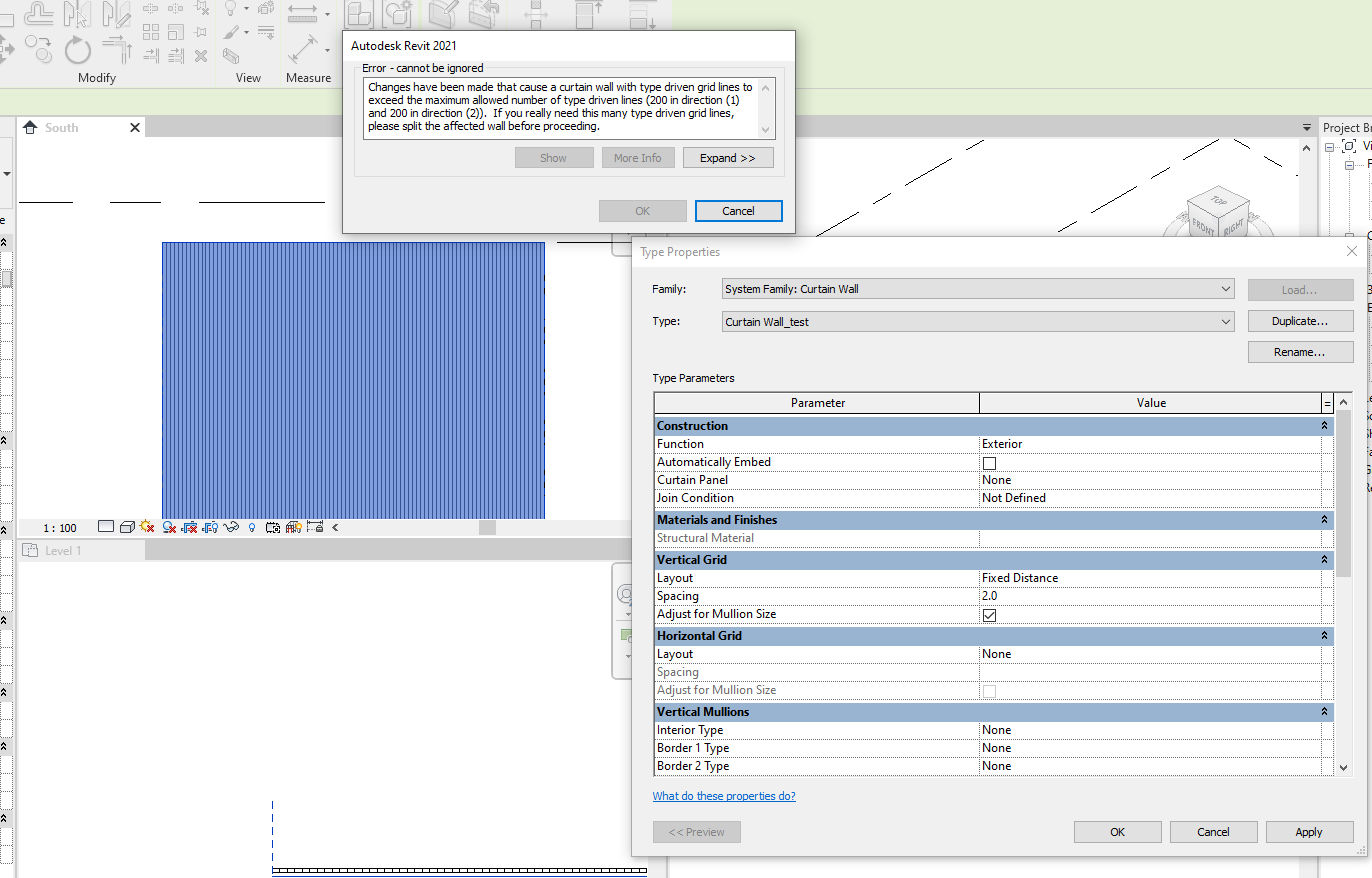Image resolution: width=1372 pixels, height=878 pixels.
Task: Collapse the Construction parameter group
Action: (x=1325, y=425)
